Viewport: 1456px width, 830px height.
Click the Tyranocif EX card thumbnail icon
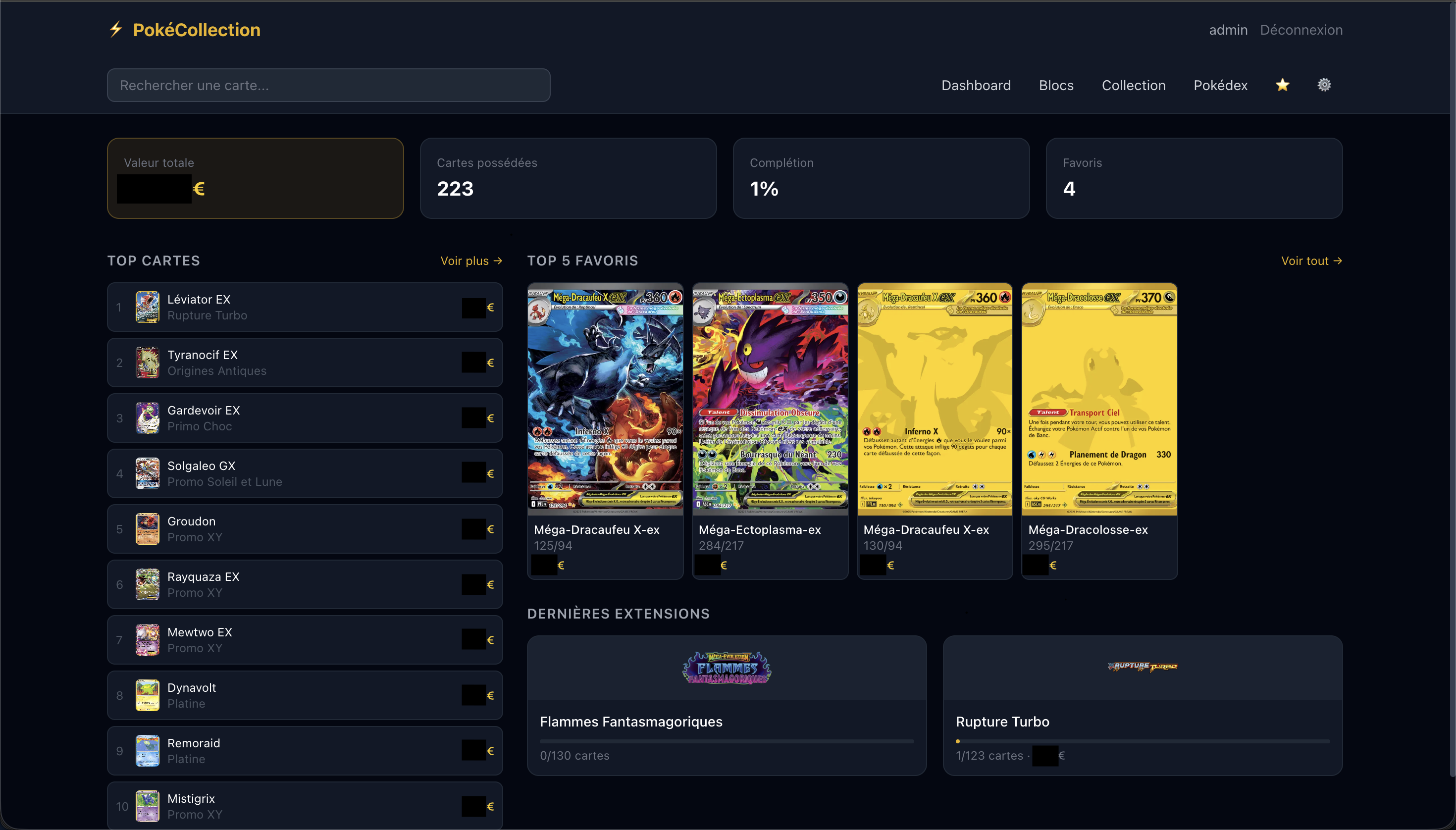pyautogui.click(x=148, y=363)
